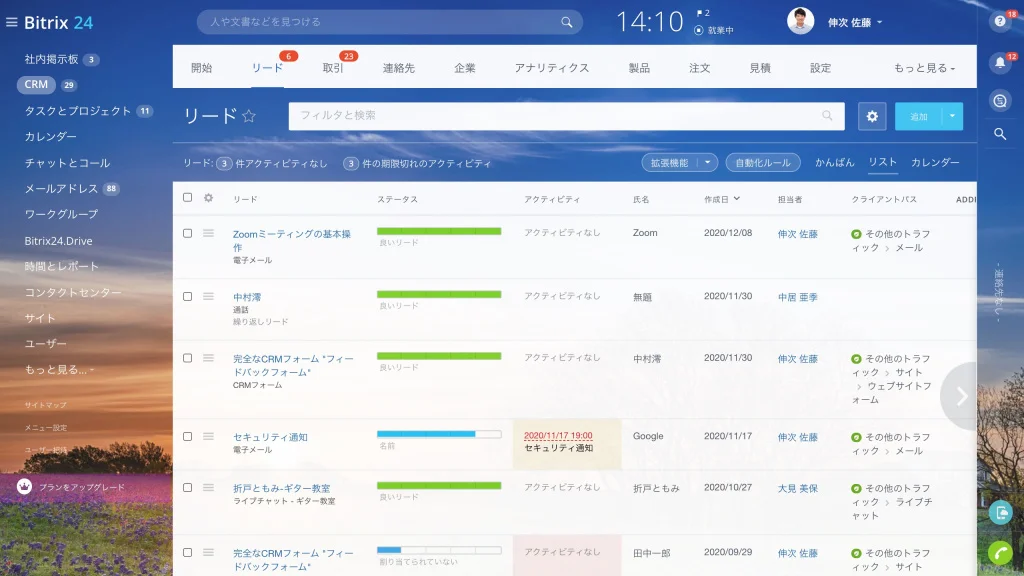Tick the checkbox for Zoomミーティングの基本操作 lead
This screenshot has width=1024, height=576.
tap(187, 233)
